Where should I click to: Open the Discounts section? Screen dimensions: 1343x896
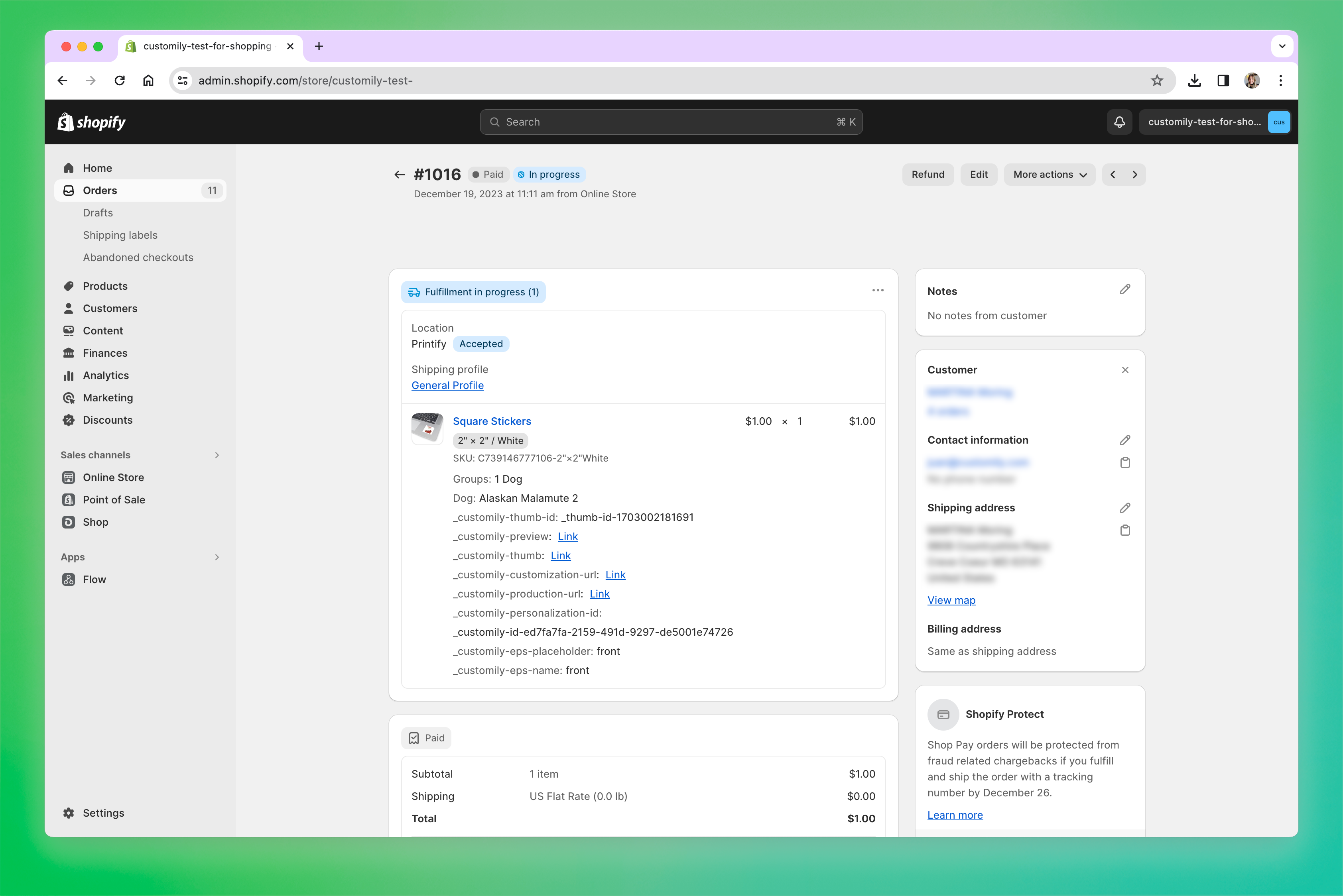point(108,420)
